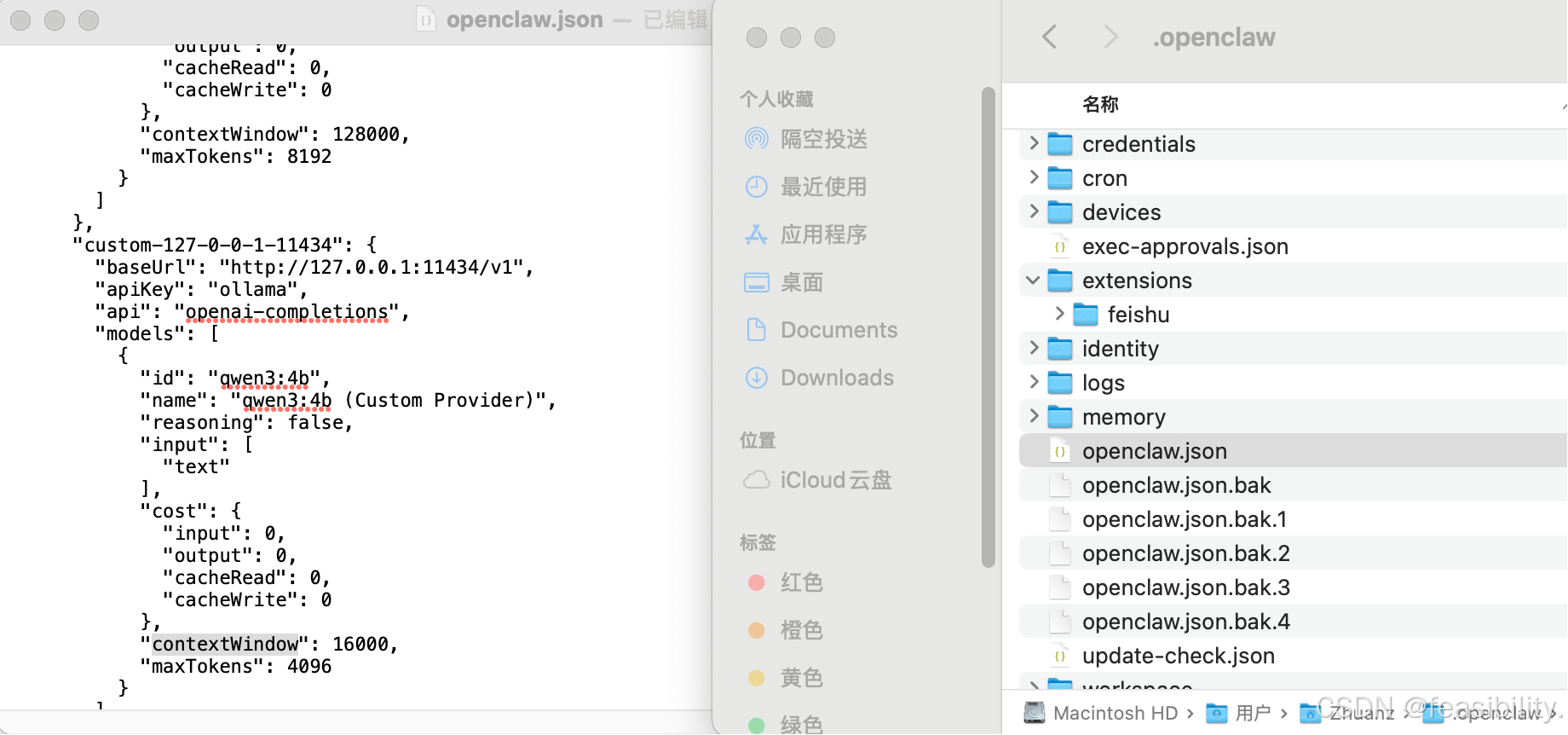This screenshot has height=735, width=1568.
Task: Select openclaw.json.bak.3 file
Action: 1186,587
